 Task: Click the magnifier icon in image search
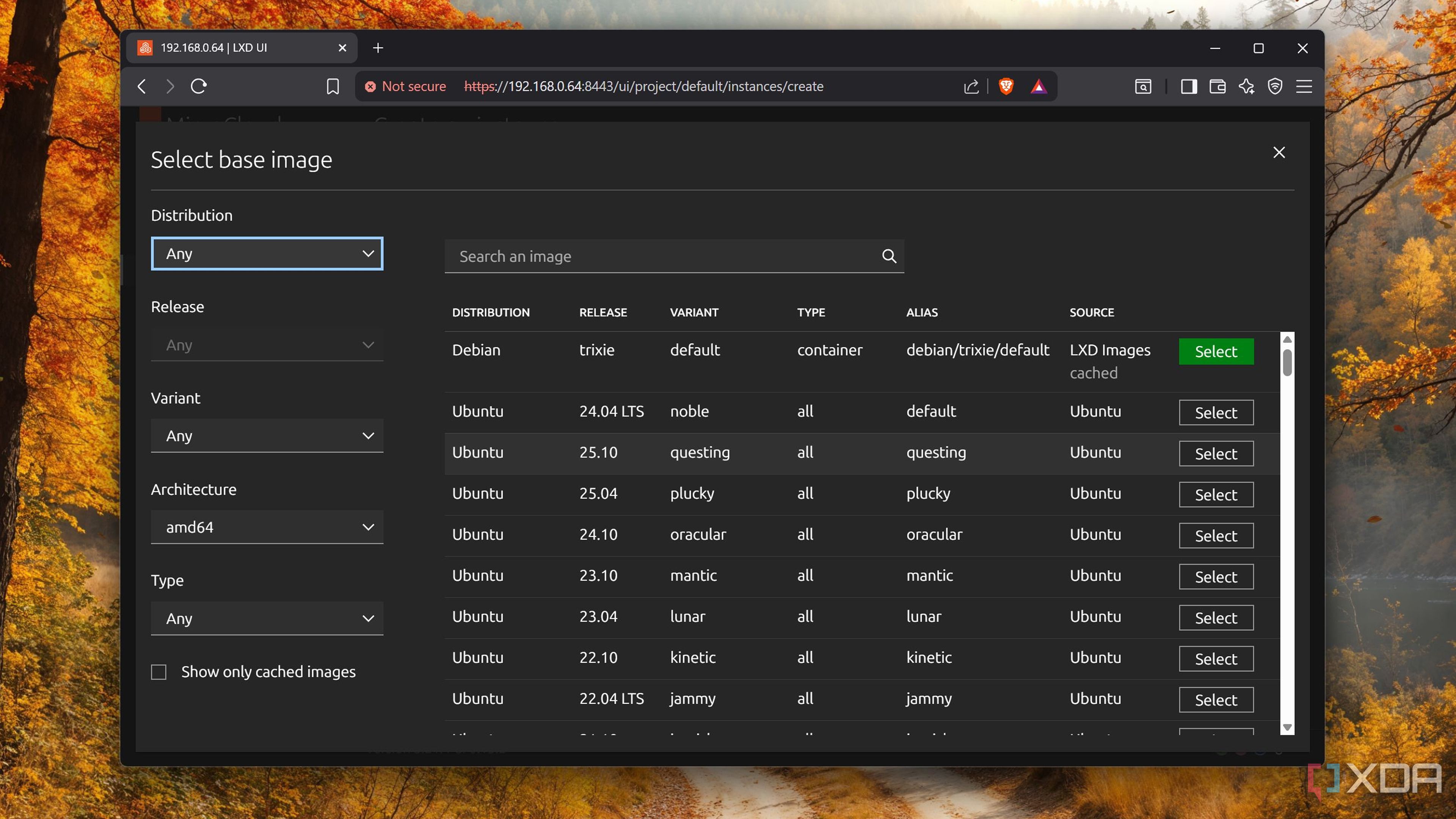[x=889, y=256]
